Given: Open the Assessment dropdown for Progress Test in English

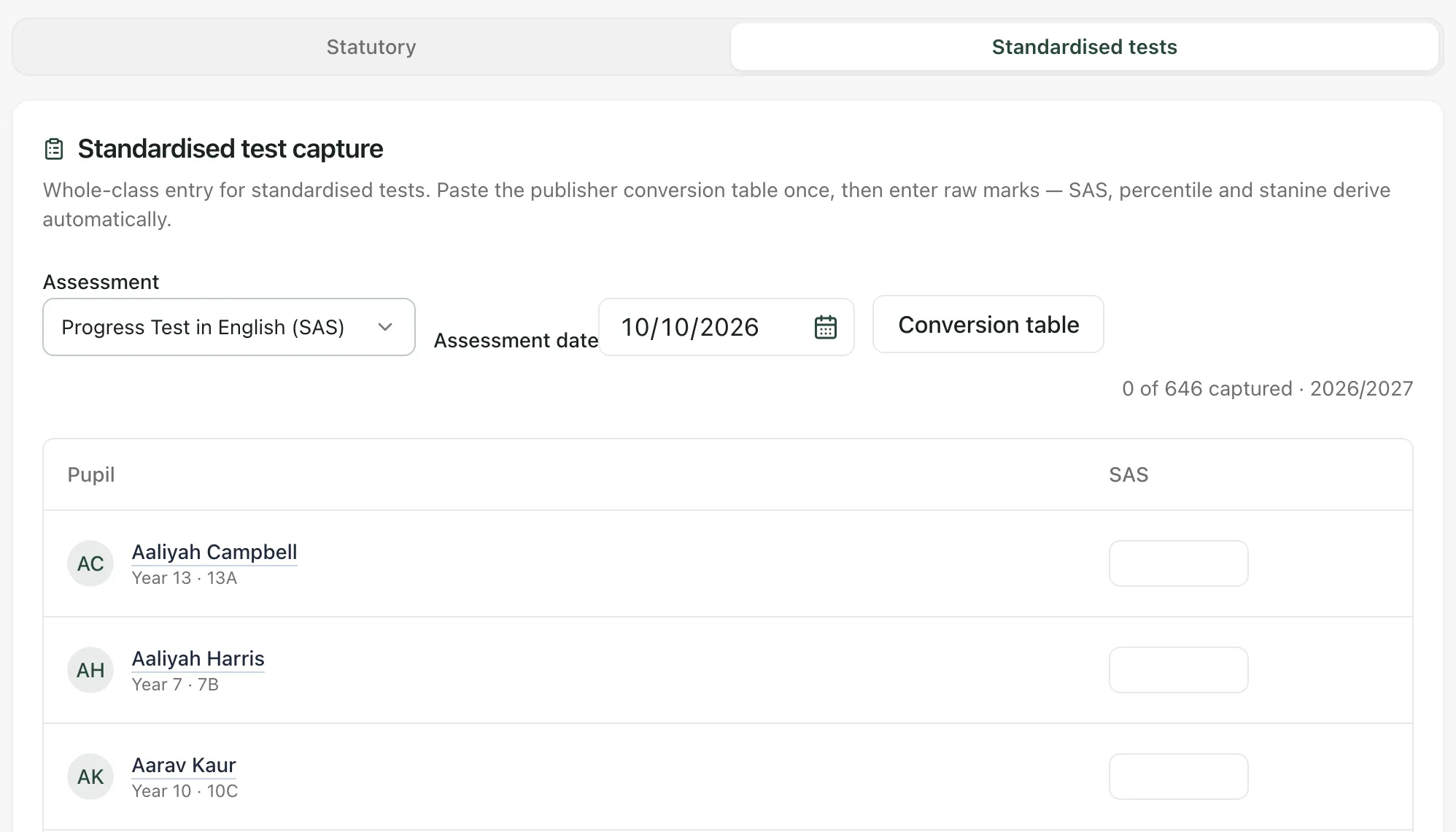Looking at the screenshot, I should tap(229, 327).
